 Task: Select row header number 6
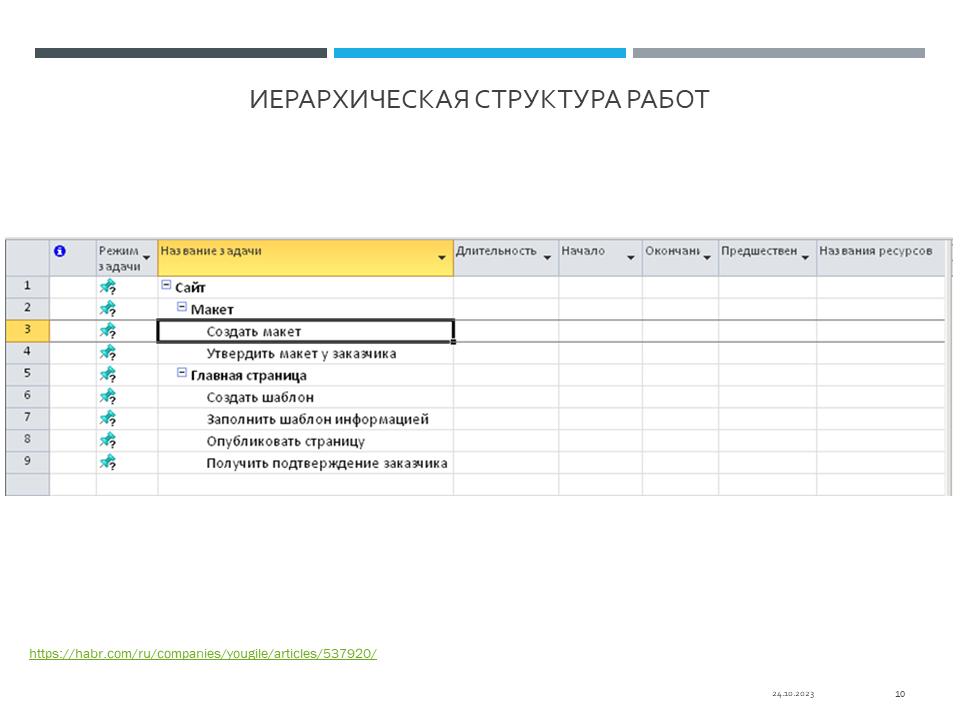pyautogui.click(x=27, y=397)
